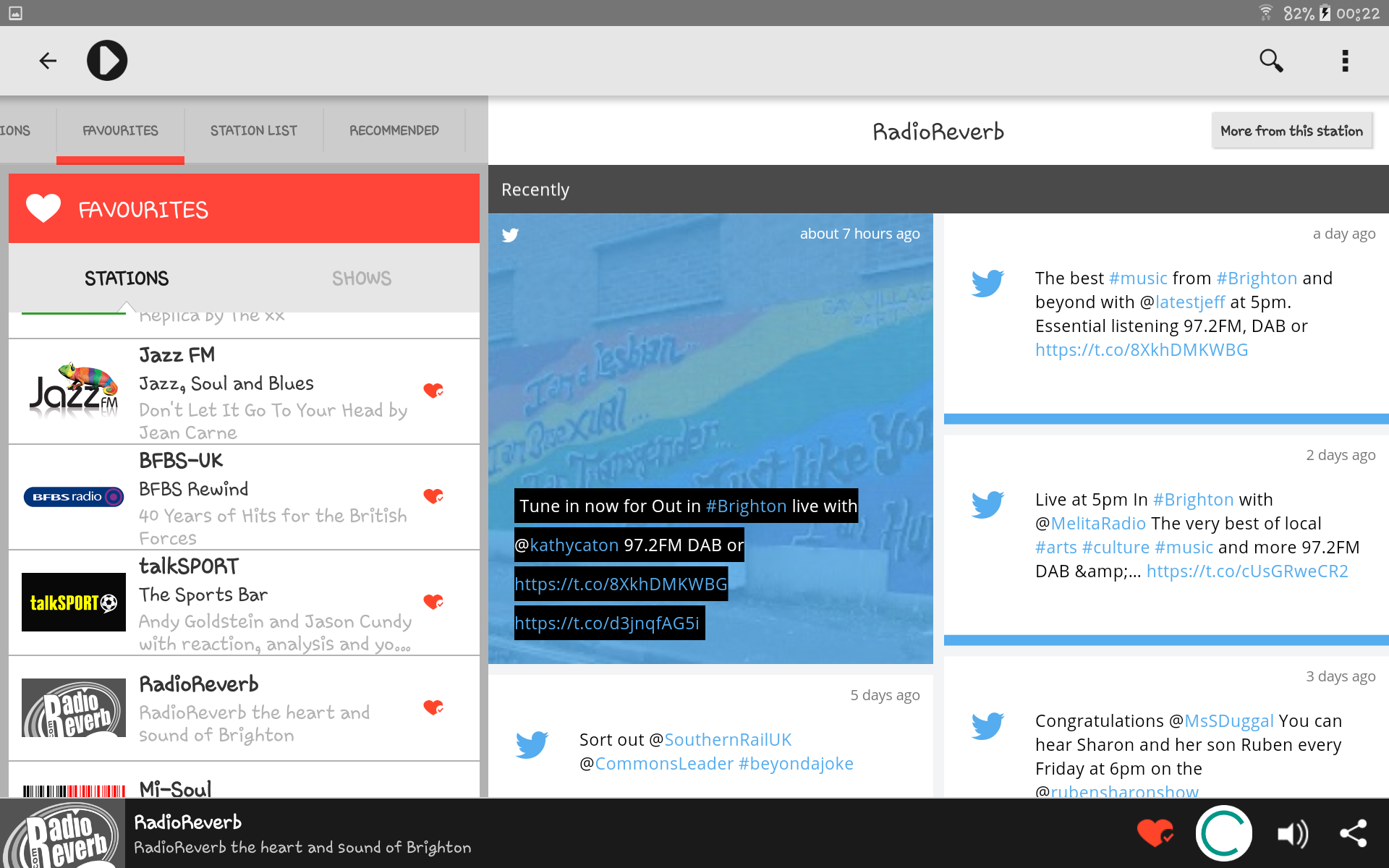Image resolution: width=1389 pixels, height=868 pixels.
Task: Click the screenshot notification icon in status bar
Action: [16, 13]
